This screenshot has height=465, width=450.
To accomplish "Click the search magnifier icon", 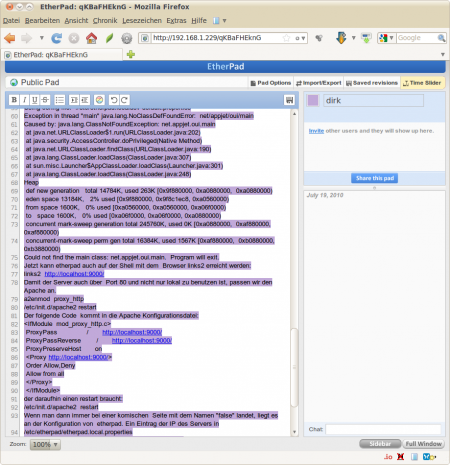I will click(441, 38).
